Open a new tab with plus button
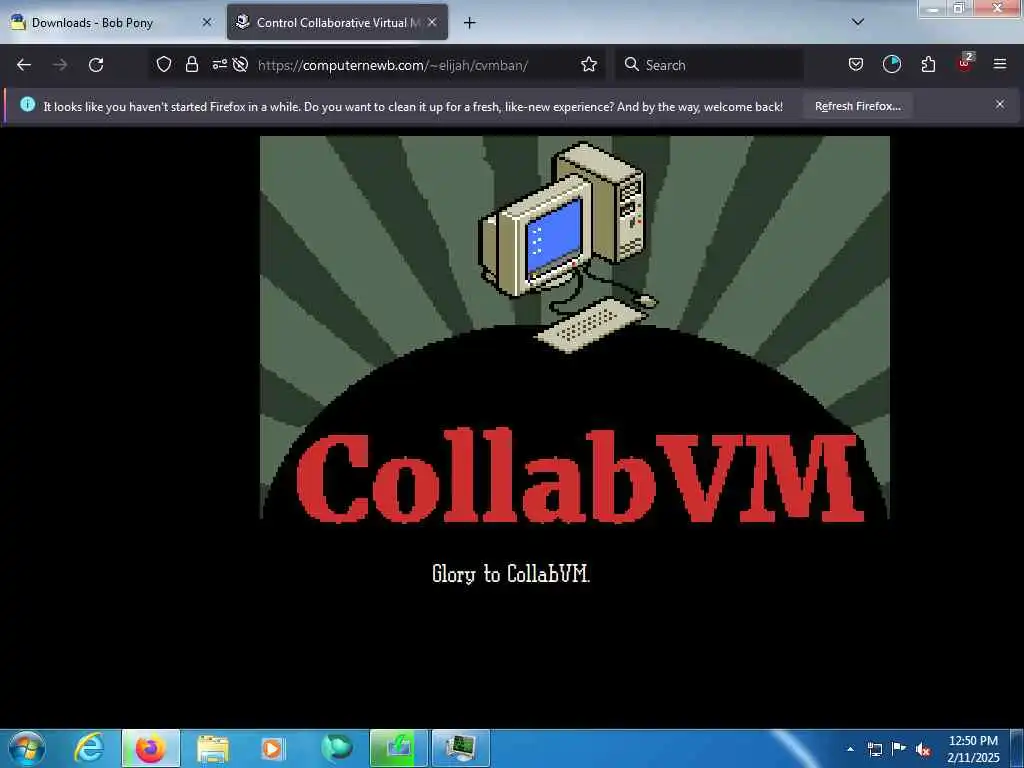Viewport: 1024px width, 768px height. pos(470,23)
